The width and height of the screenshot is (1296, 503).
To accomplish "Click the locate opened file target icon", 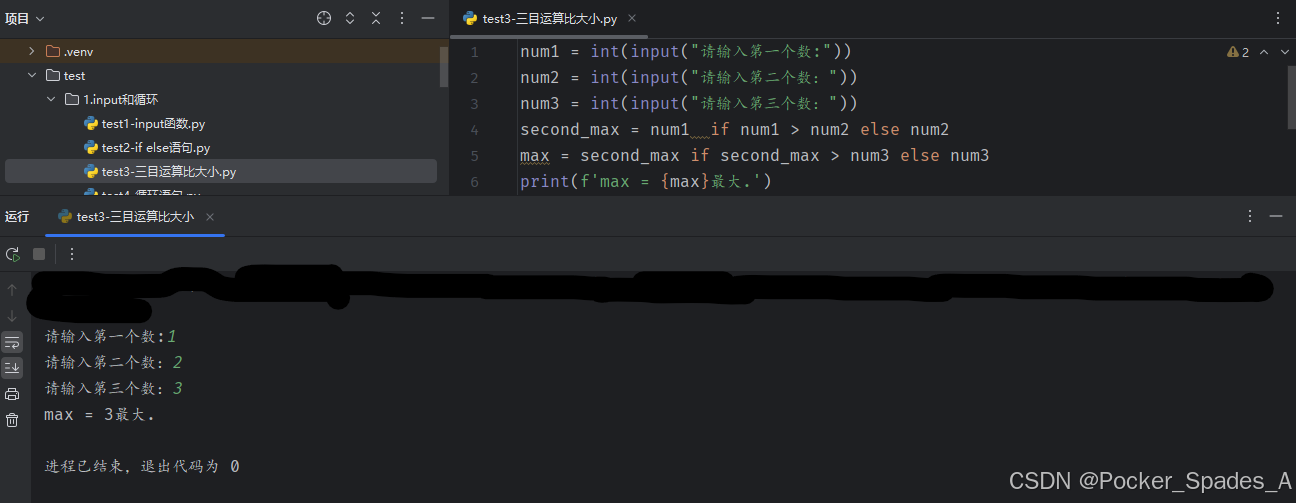I will [323, 18].
